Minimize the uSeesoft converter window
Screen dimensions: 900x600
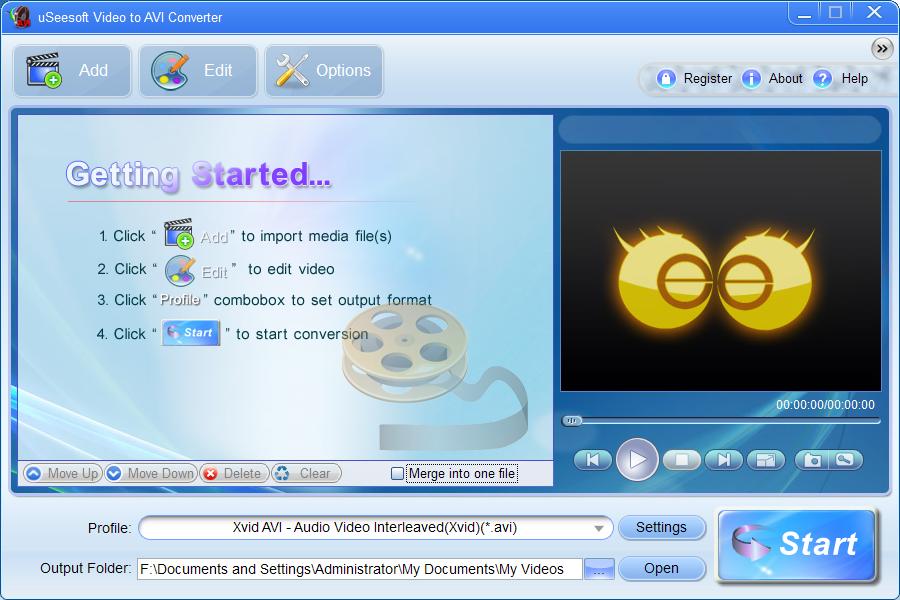[x=805, y=13]
